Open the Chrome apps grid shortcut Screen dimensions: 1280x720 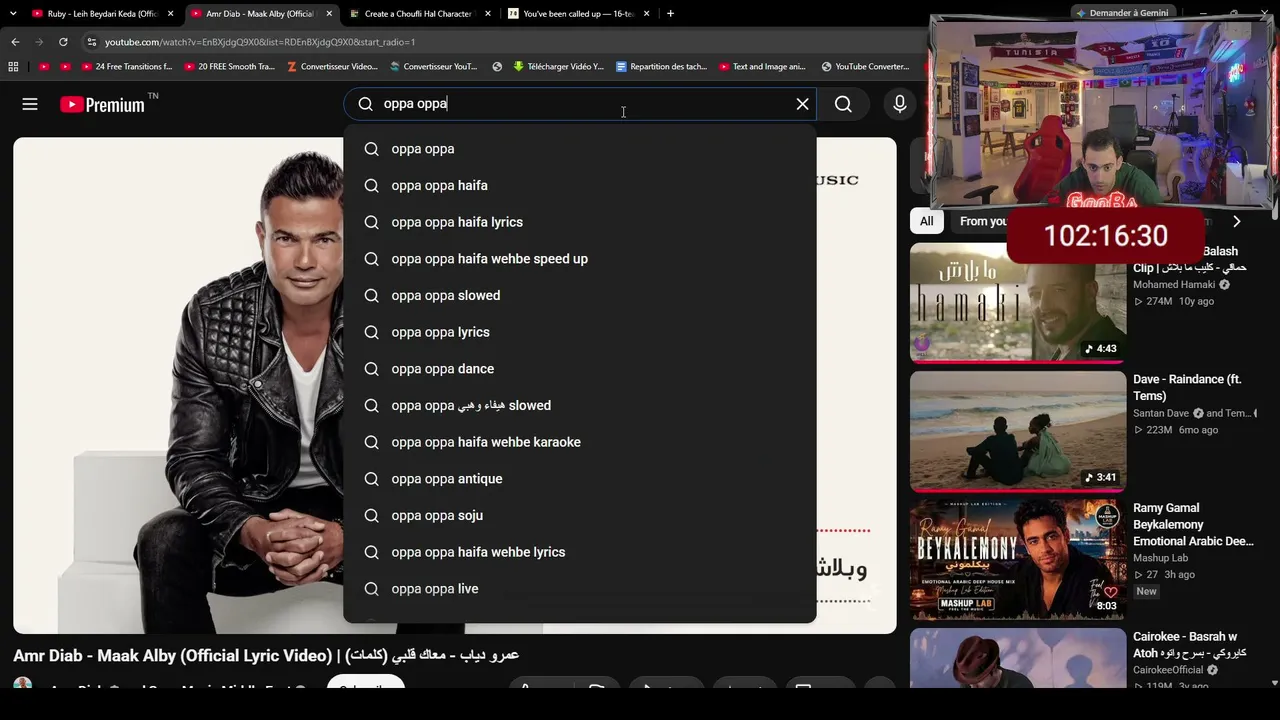point(13,67)
